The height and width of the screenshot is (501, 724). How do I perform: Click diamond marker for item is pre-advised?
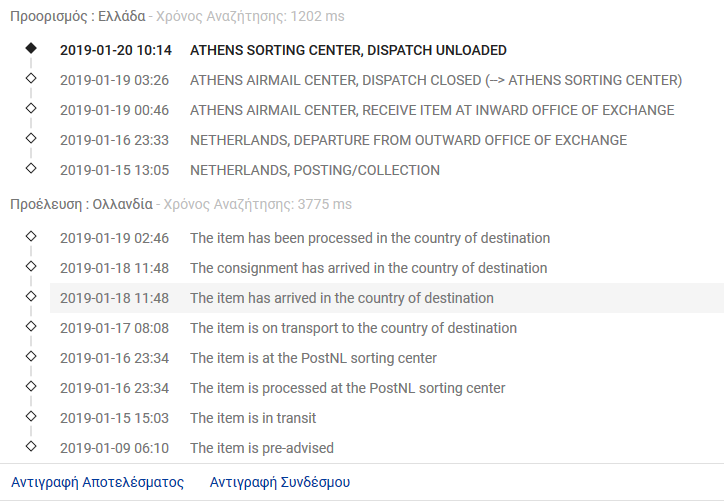31,446
